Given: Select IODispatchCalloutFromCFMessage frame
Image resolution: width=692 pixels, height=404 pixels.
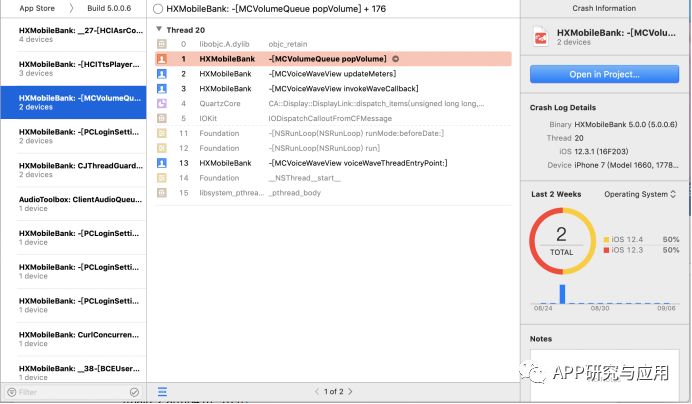Looking at the screenshot, I should (x=330, y=118).
